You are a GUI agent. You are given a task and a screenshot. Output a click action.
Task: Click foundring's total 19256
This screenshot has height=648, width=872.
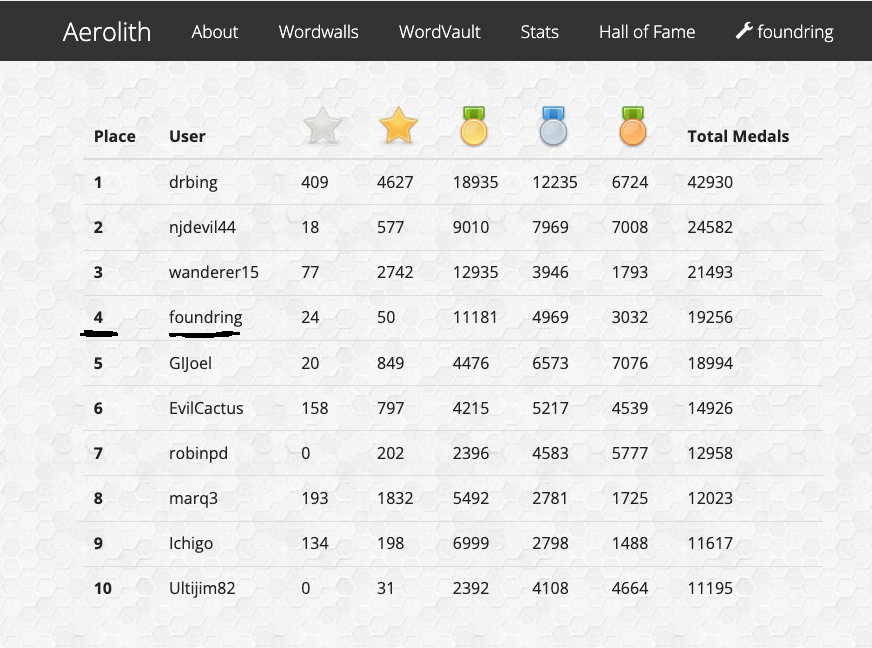(x=710, y=318)
